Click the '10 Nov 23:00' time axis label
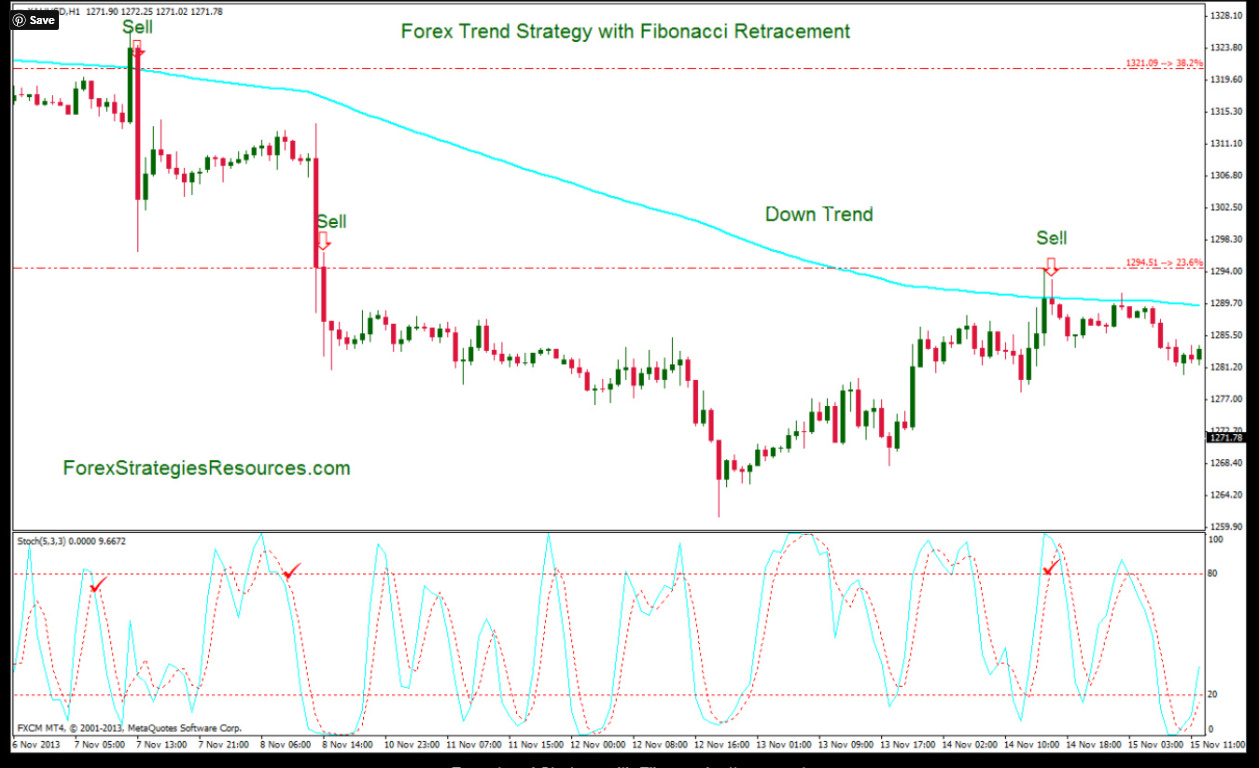1259x768 pixels. click(x=413, y=745)
